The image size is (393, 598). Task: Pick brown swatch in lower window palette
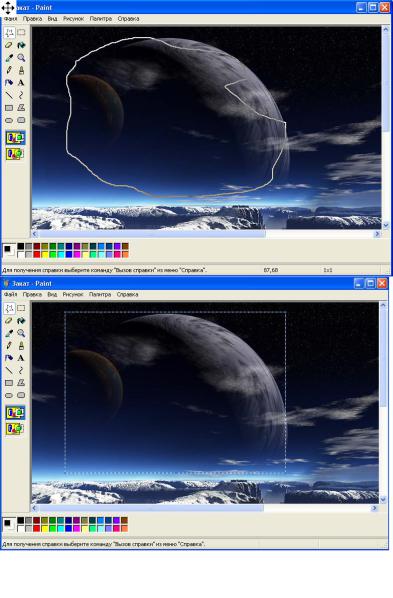125,521
